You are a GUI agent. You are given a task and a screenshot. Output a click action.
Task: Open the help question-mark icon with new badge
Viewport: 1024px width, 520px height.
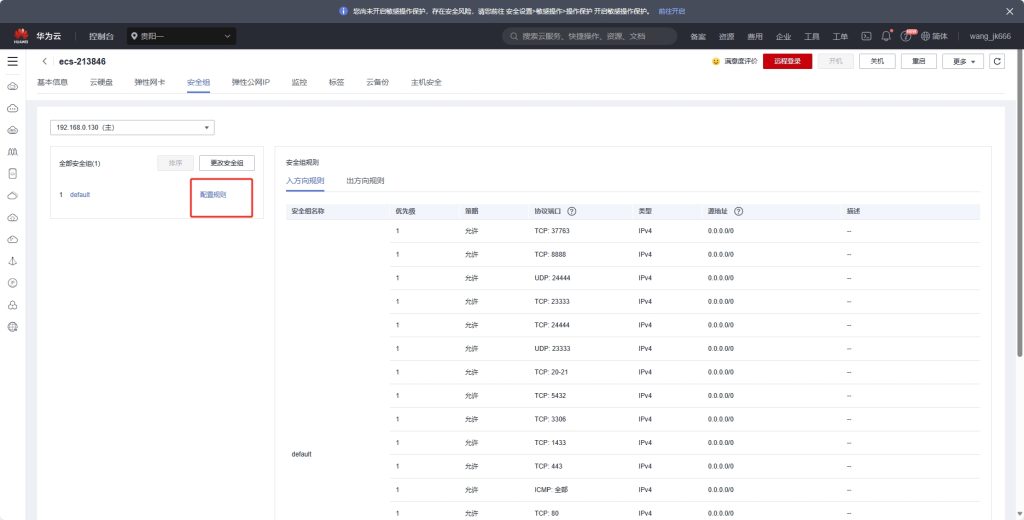pyautogui.click(x=906, y=36)
